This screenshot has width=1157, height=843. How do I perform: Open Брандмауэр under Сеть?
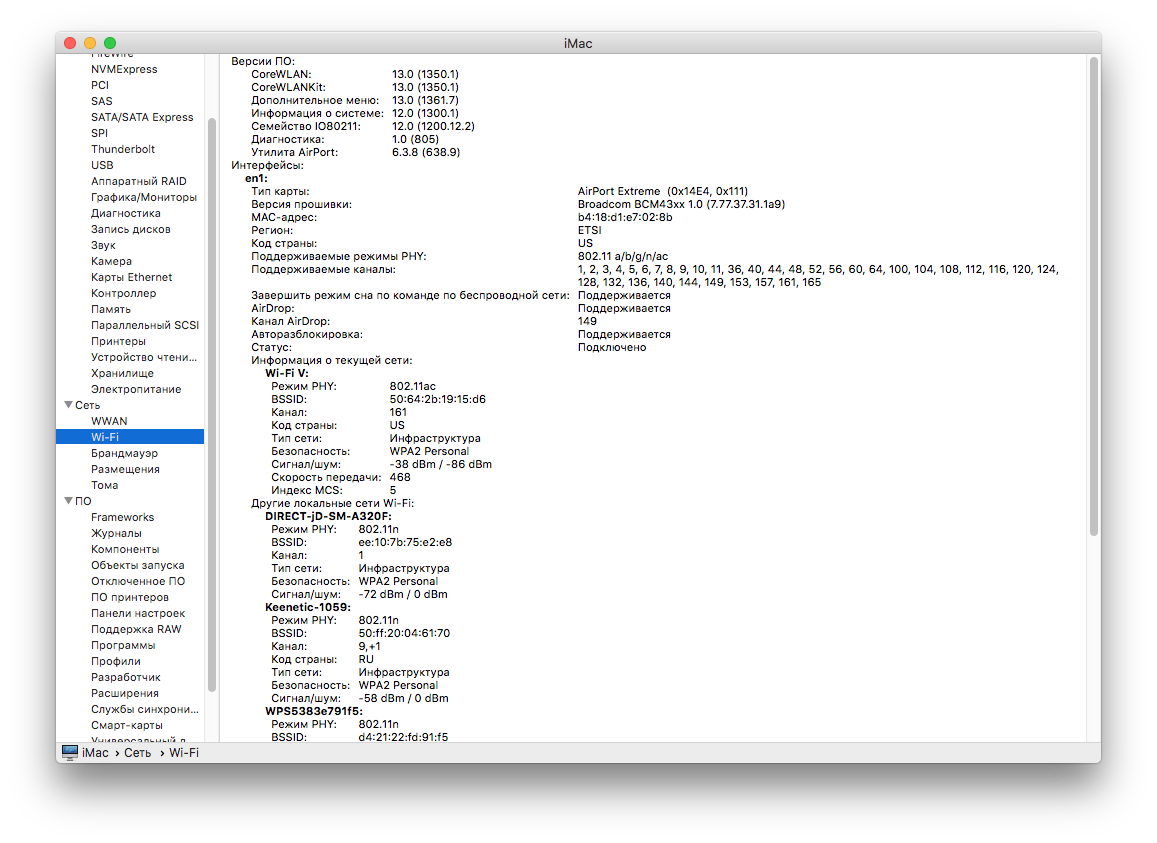[x=124, y=453]
